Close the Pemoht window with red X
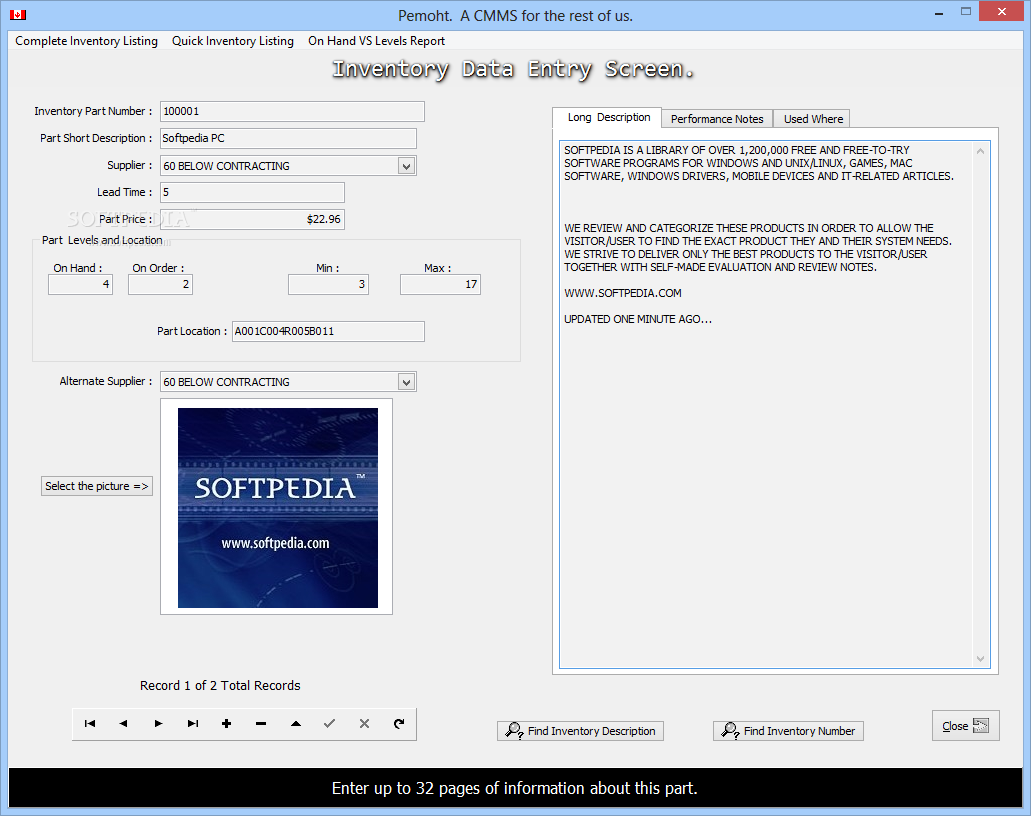1031x816 pixels. (x=1001, y=12)
